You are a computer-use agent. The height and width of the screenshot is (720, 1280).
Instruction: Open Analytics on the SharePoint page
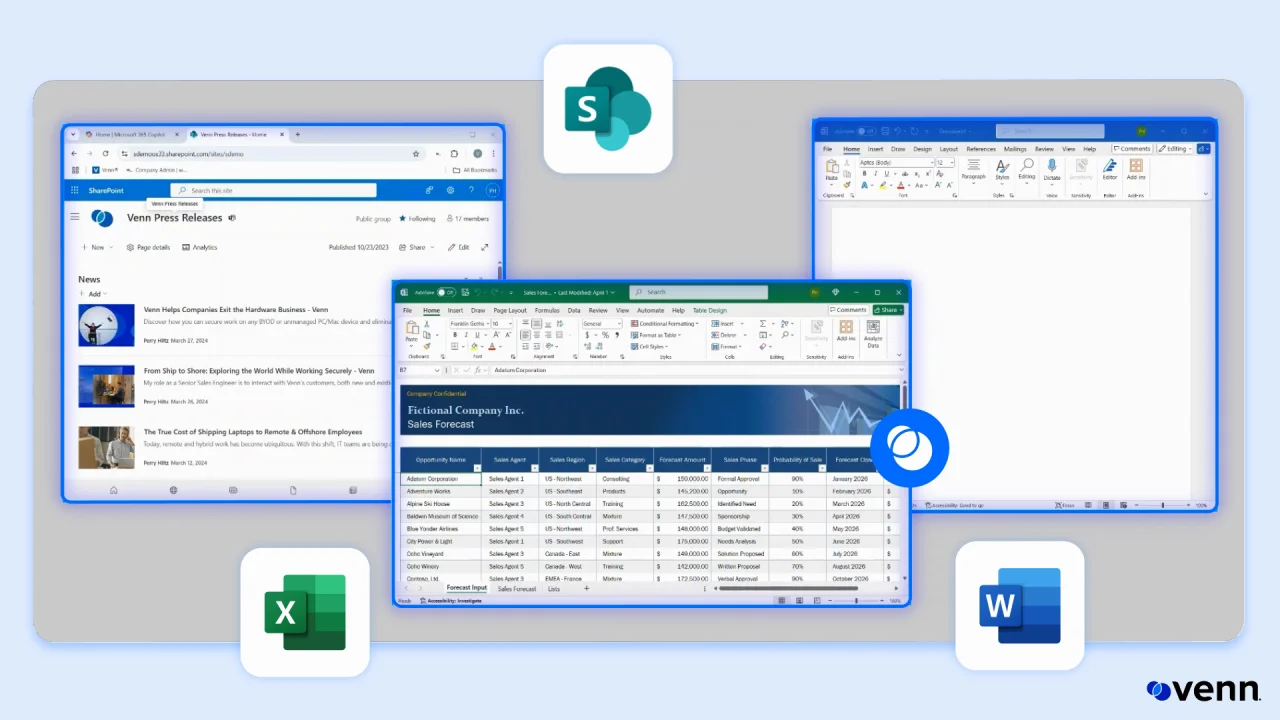[x=200, y=247]
